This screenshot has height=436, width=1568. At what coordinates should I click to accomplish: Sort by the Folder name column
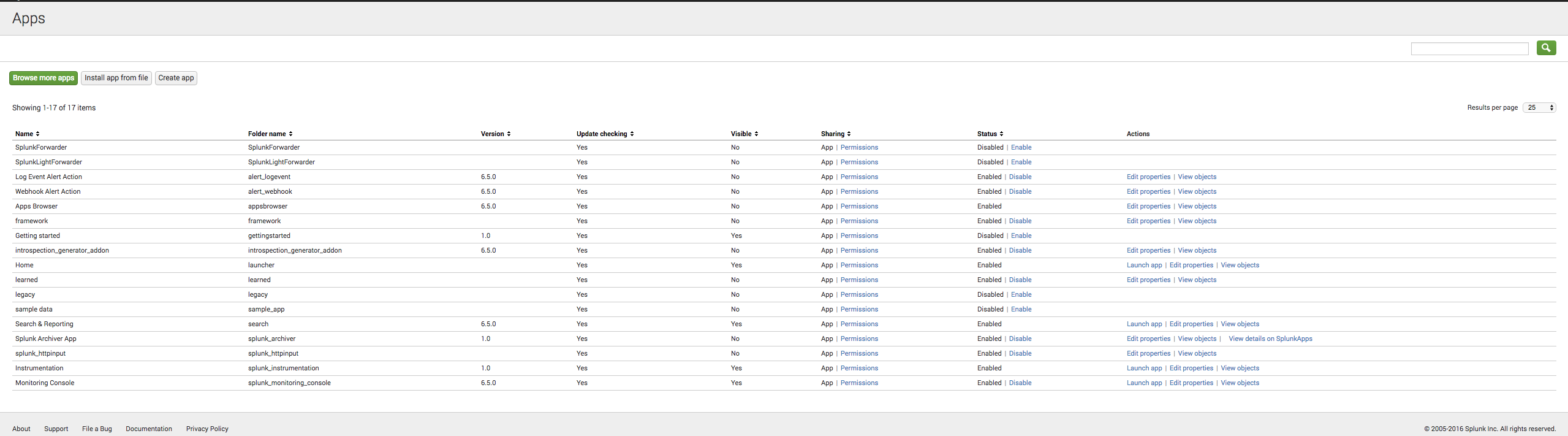pyautogui.click(x=270, y=134)
